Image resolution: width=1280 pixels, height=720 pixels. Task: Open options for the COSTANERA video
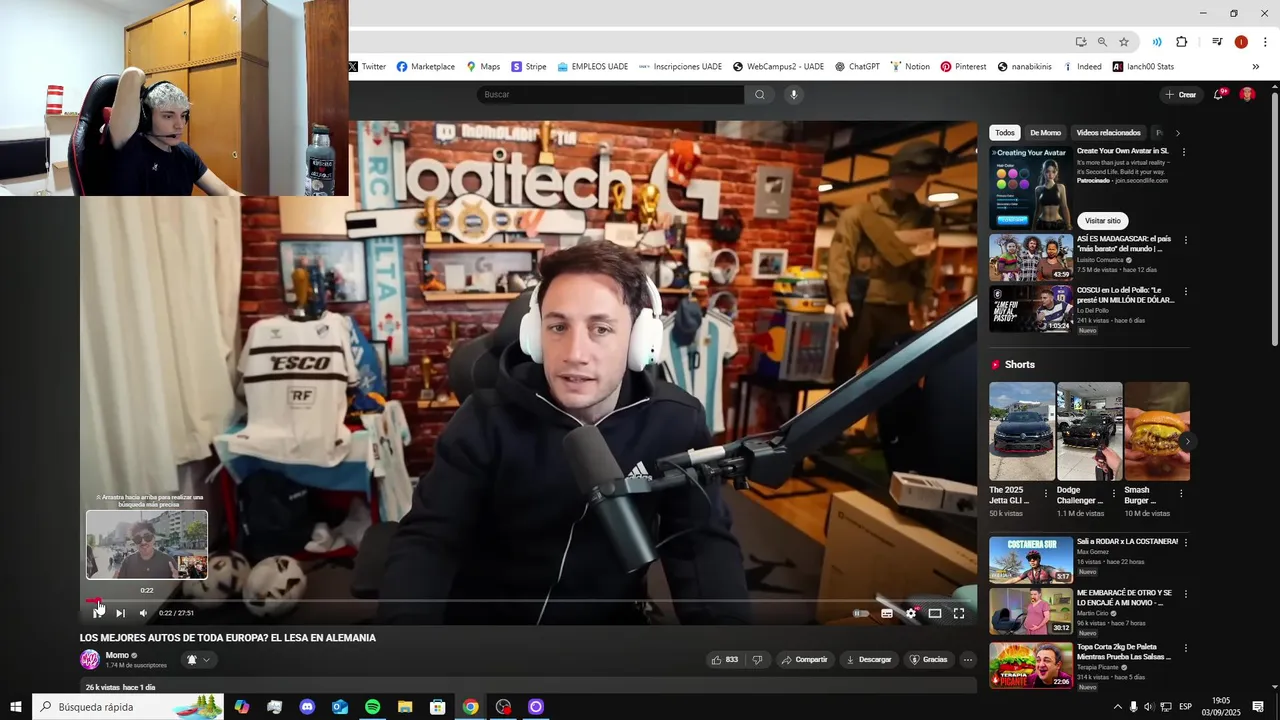(x=1186, y=542)
